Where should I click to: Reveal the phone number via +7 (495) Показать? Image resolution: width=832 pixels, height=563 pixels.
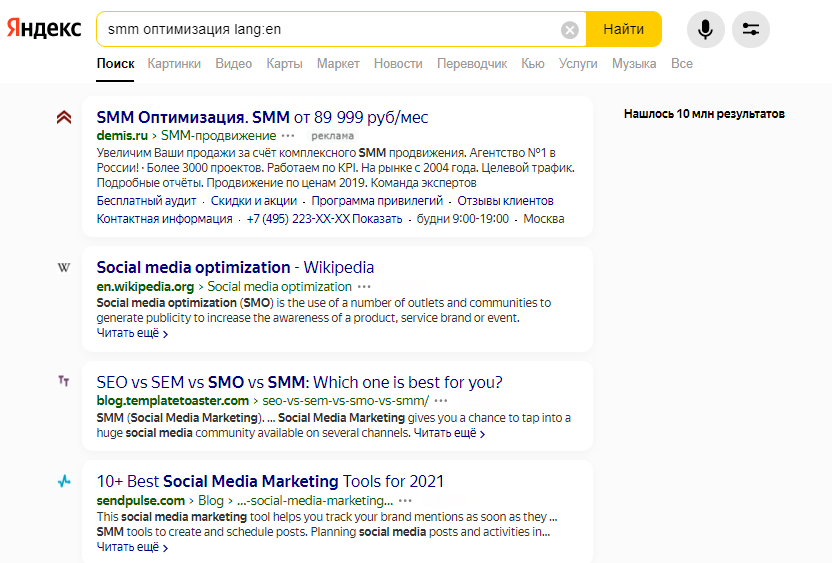pos(324,219)
